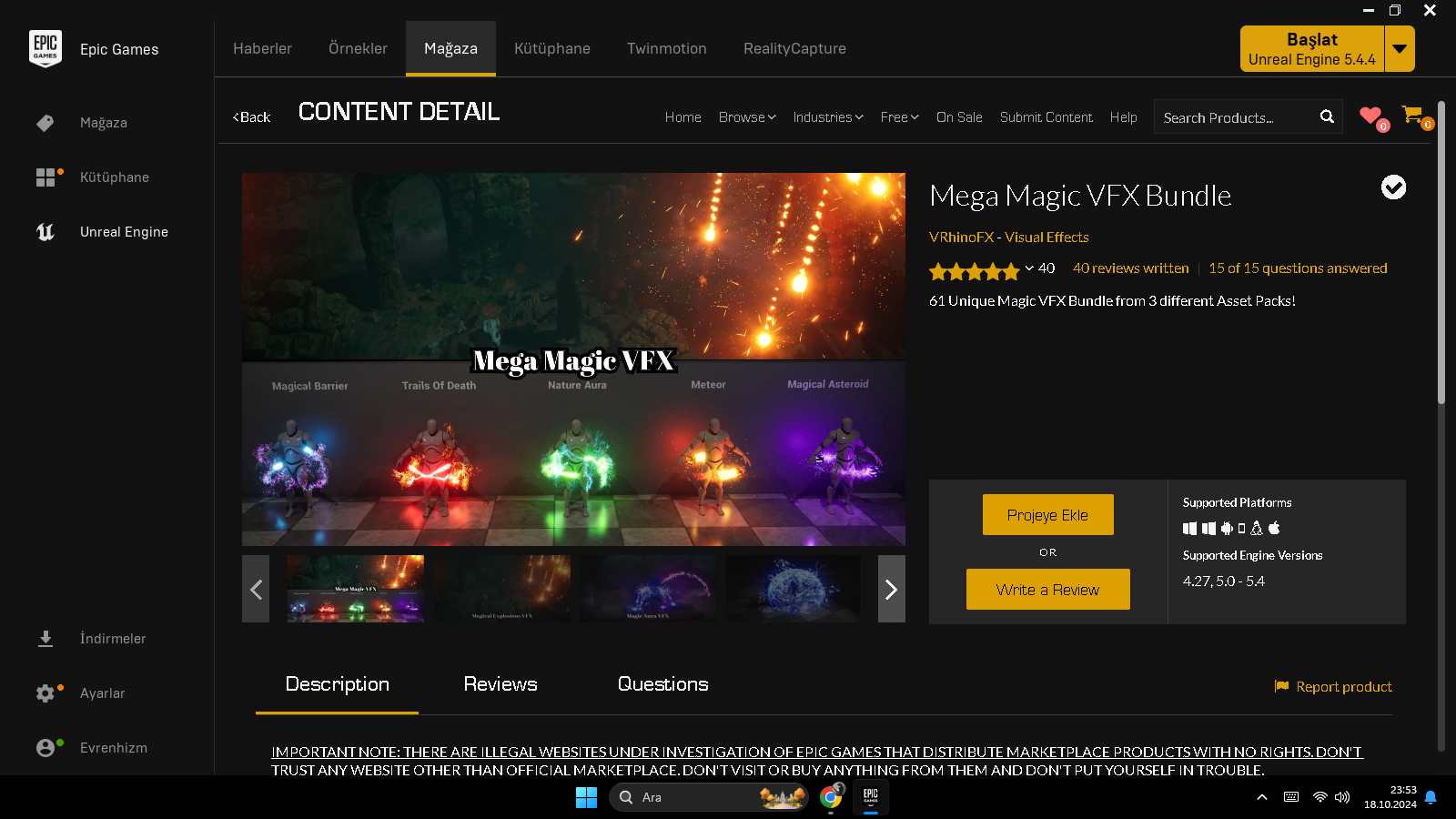This screenshot has height=819, width=1456.
Task: Click the five-star rating
Action: tap(974, 270)
